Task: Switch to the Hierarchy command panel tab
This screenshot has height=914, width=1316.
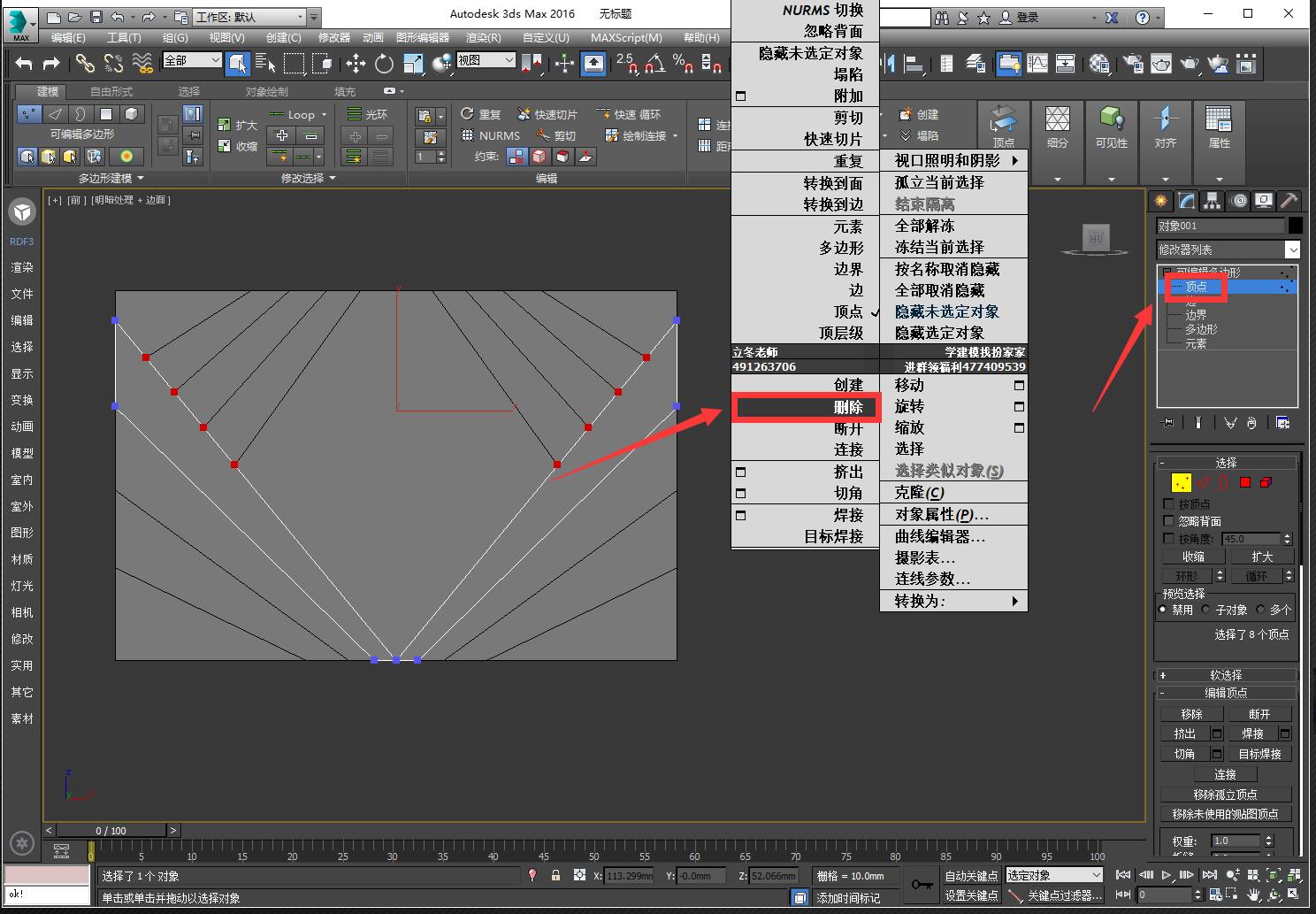Action: 1212,200
